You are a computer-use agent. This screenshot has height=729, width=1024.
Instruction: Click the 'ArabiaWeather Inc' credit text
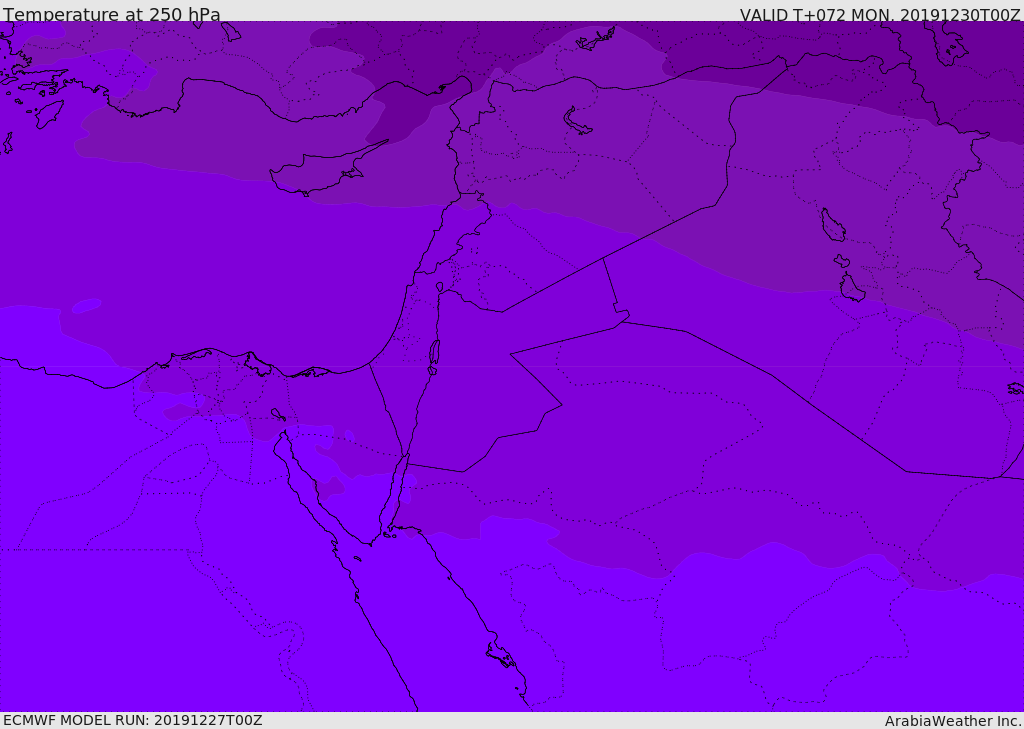952,721
